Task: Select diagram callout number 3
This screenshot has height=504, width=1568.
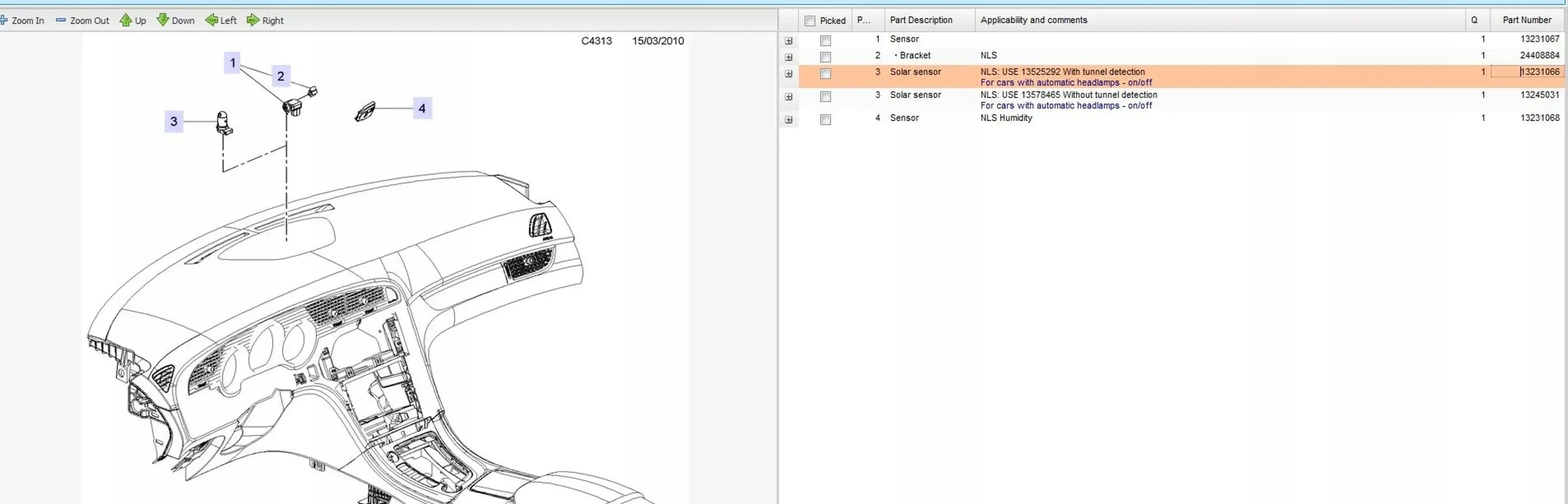Action: (174, 121)
